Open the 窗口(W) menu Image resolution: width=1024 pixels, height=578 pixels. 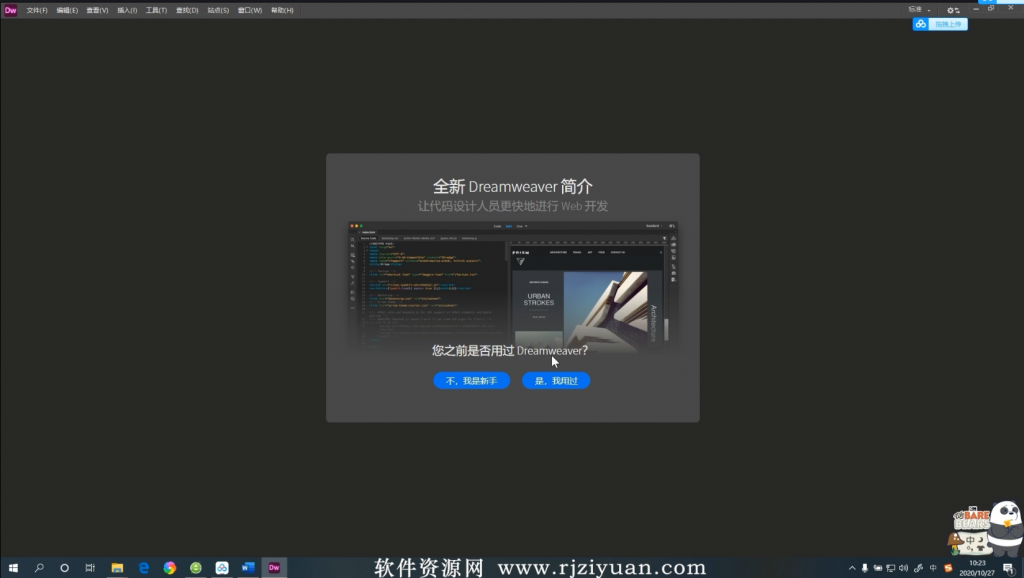point(249,10)
